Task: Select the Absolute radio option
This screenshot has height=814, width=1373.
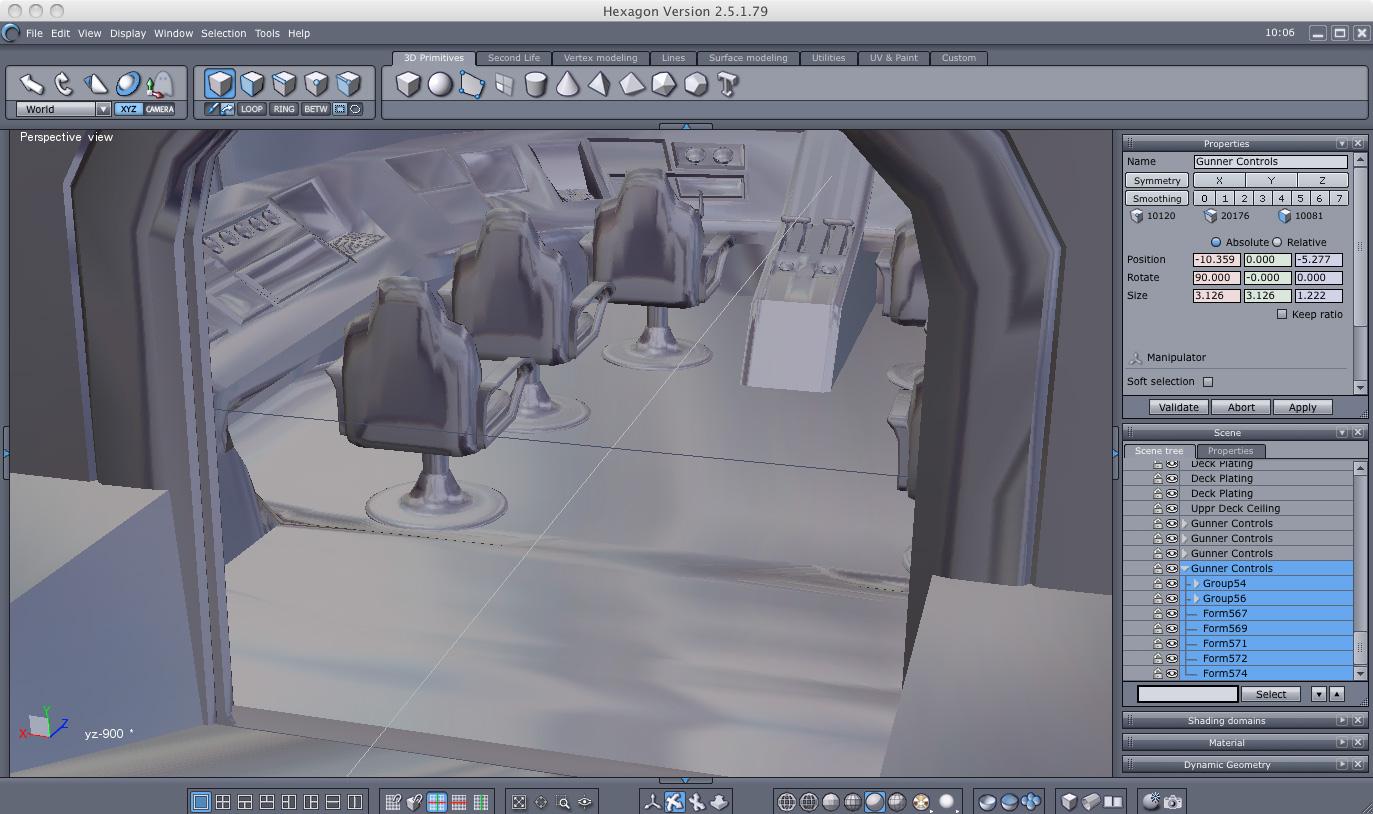Action: 1216,242
